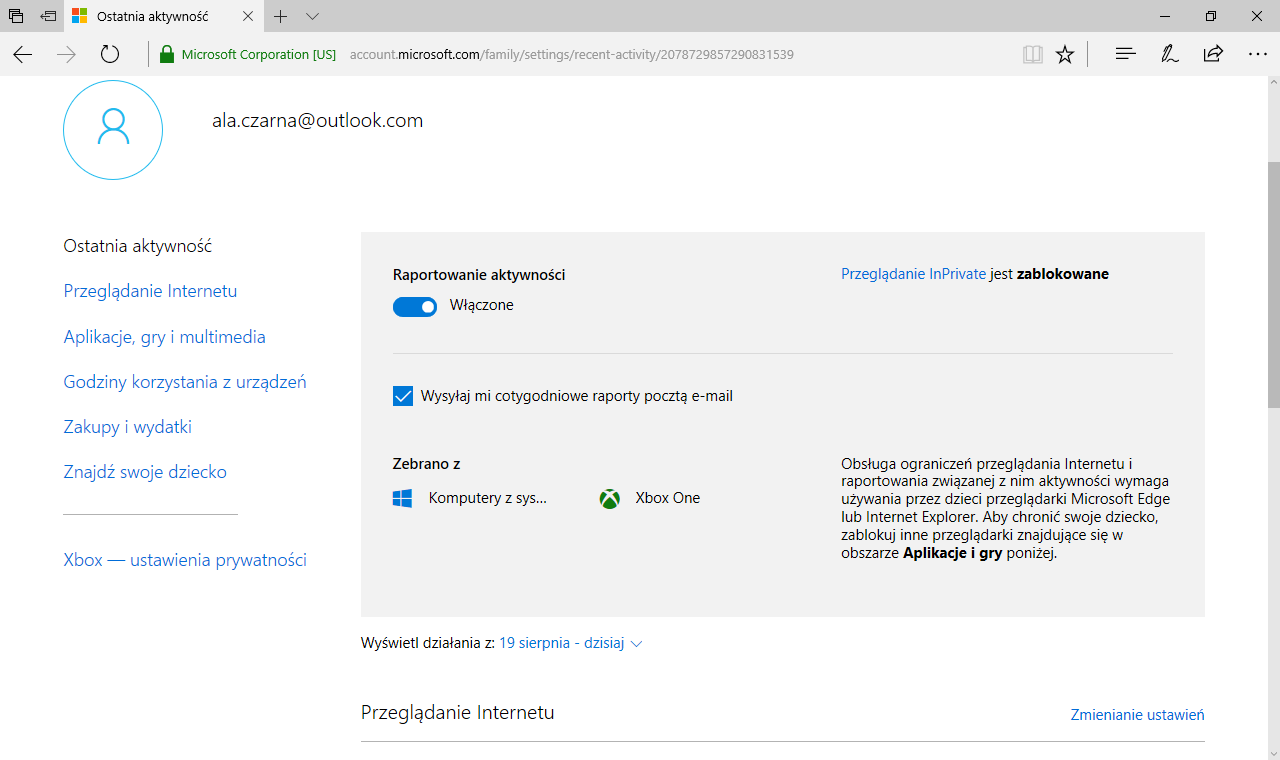
Task: Expand the date range 19 sierpnia dropdown
Action: (x=570, y=644)
